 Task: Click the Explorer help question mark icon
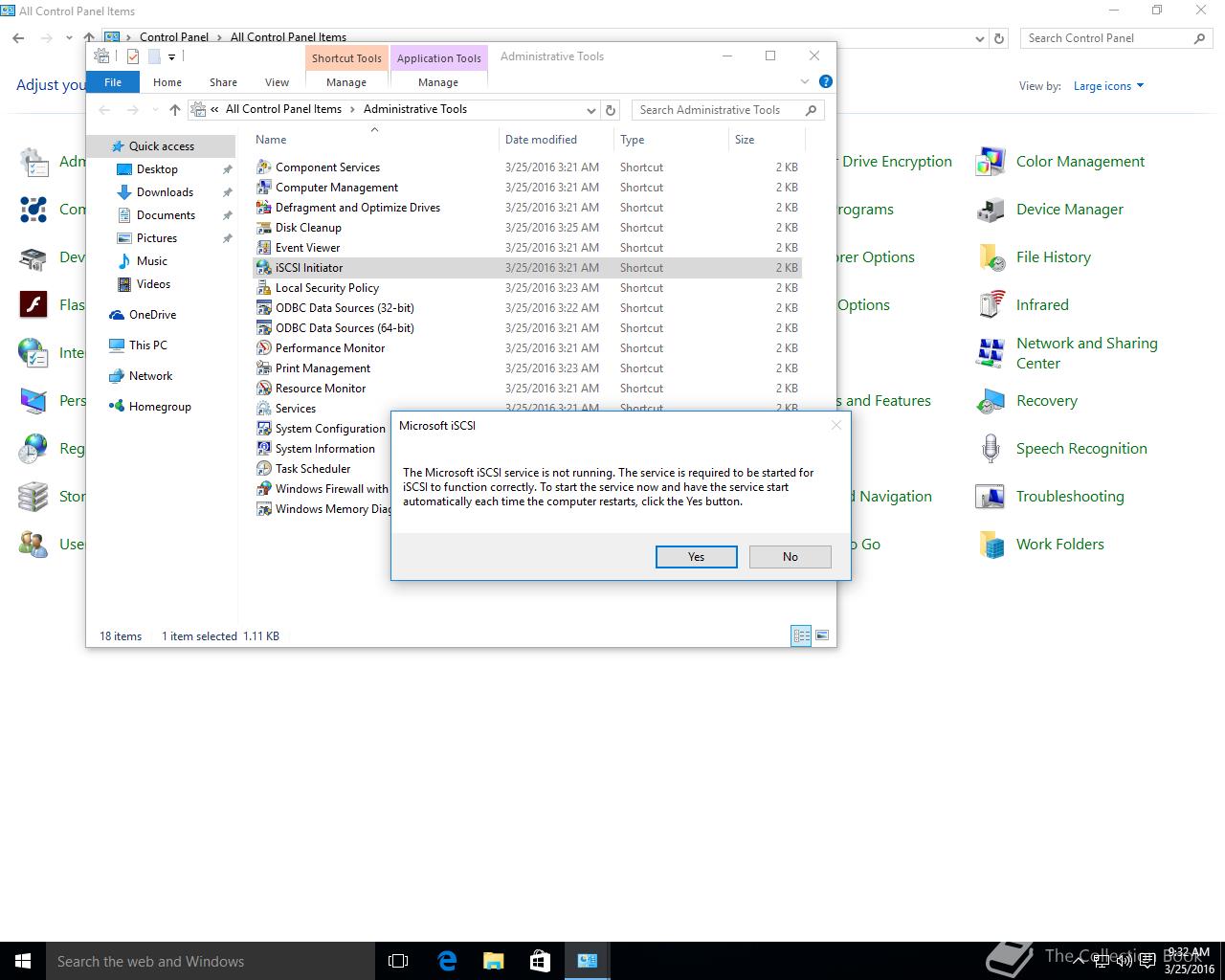(x=825, y=81)
